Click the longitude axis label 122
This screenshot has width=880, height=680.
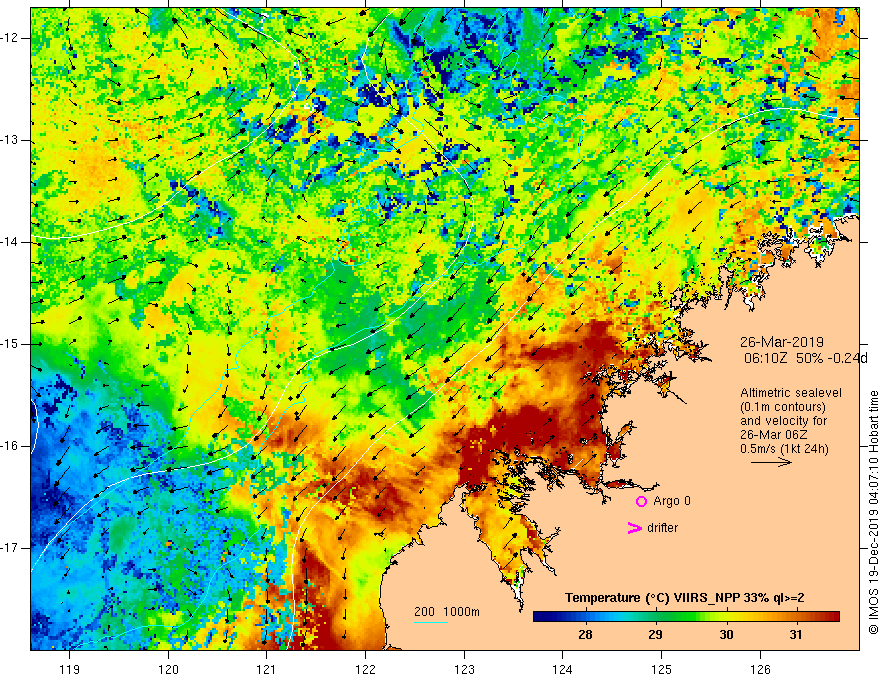click(365, 669)
